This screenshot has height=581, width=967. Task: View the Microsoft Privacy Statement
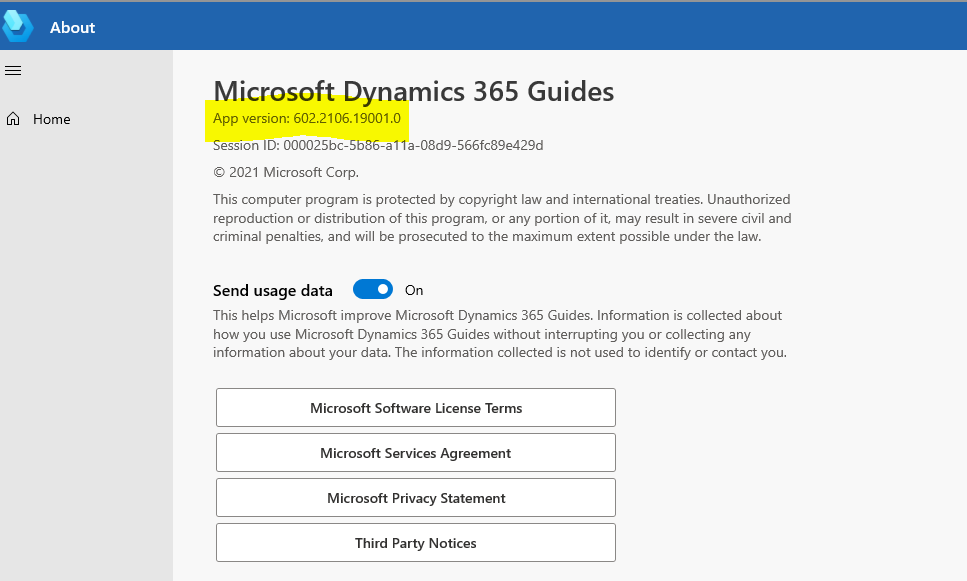pyautogui.click(x=416, y=498)
